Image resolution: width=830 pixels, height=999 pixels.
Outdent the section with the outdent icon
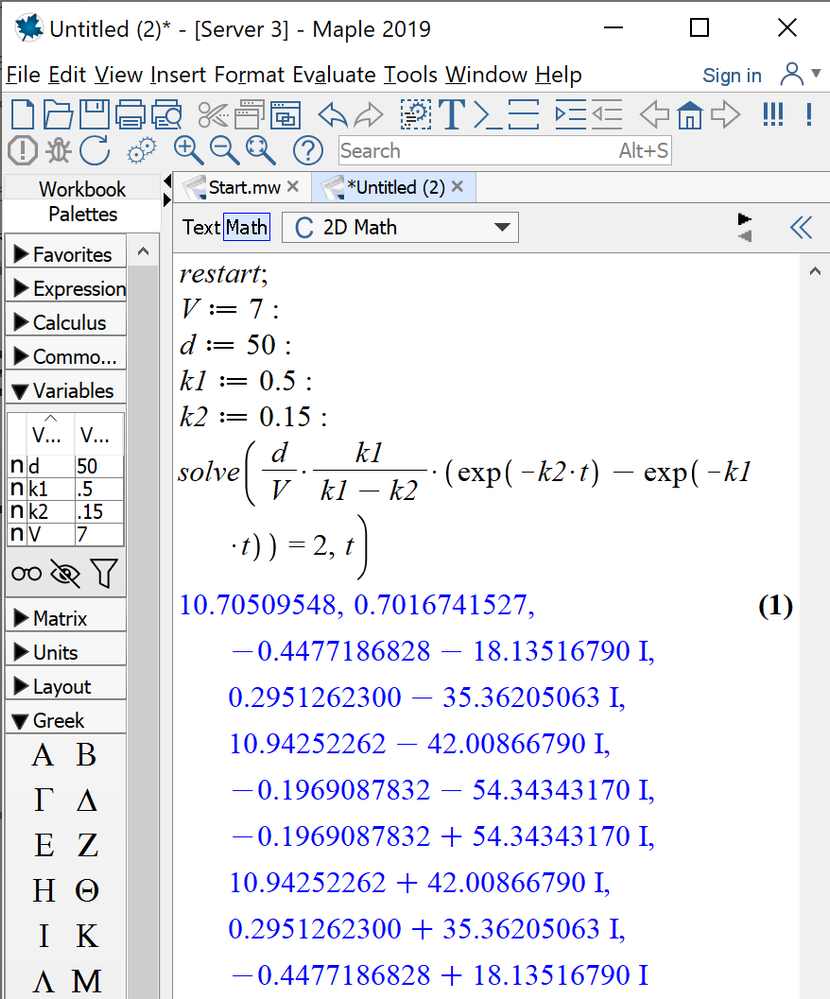606,115
